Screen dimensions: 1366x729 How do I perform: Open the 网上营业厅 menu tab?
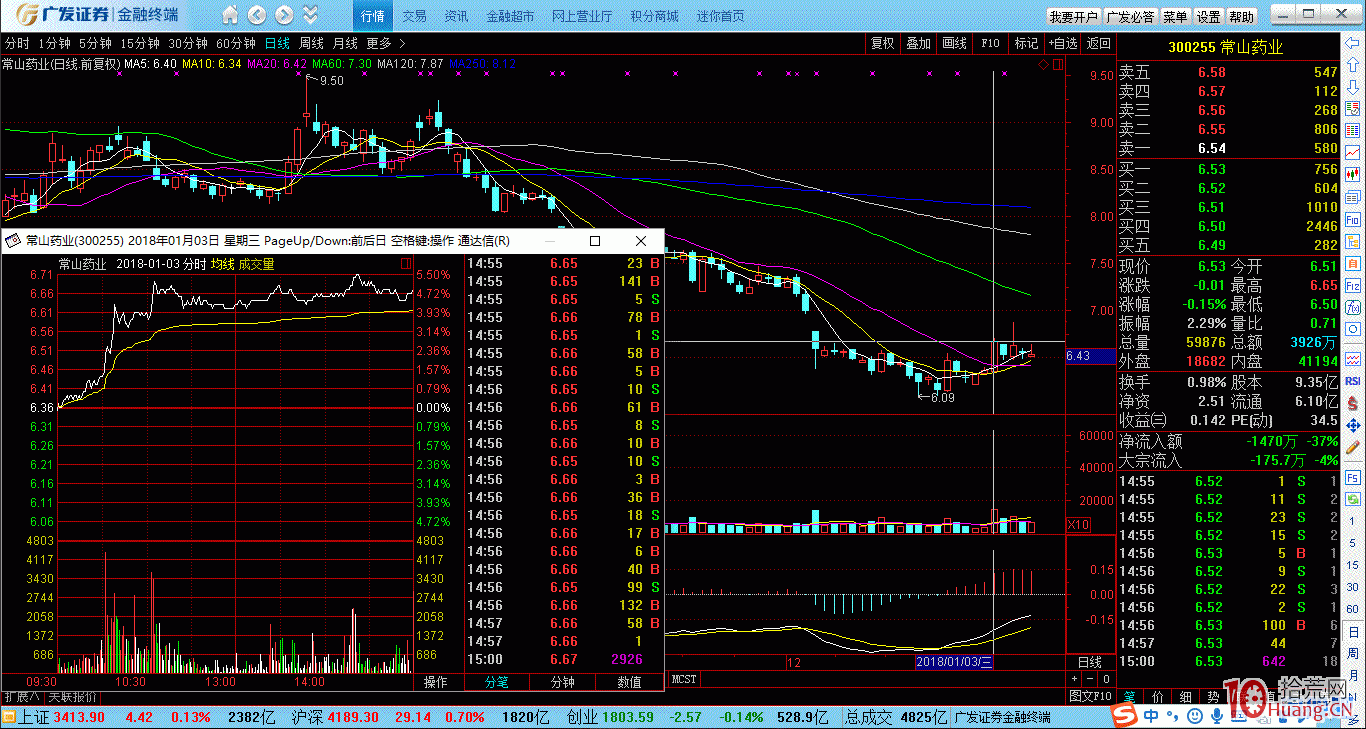pos(582,16)
